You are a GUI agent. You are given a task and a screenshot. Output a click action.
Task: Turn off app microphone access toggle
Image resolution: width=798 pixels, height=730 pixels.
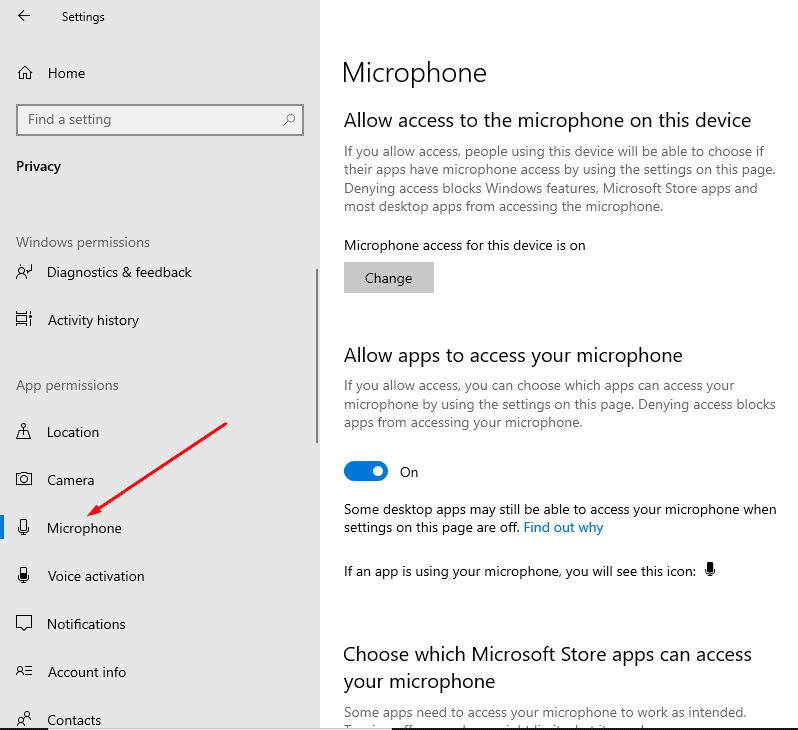tap(366, 471)
